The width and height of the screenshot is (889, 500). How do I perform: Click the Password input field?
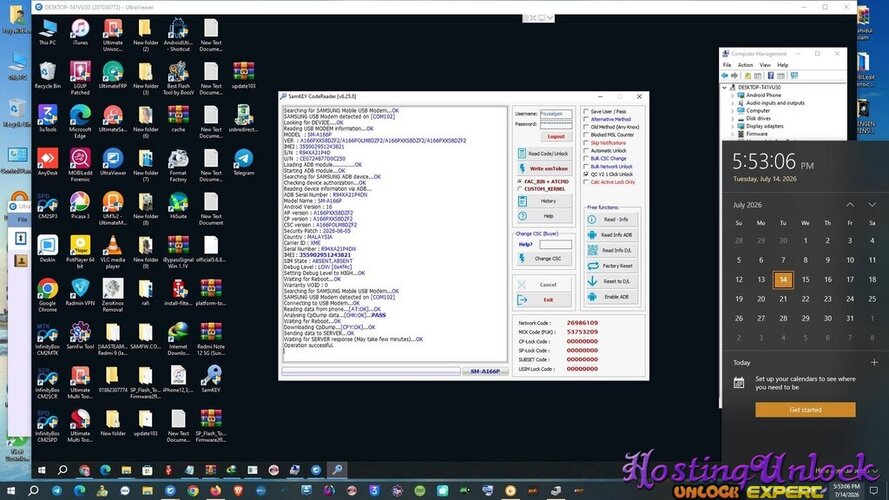click(556, 124)
